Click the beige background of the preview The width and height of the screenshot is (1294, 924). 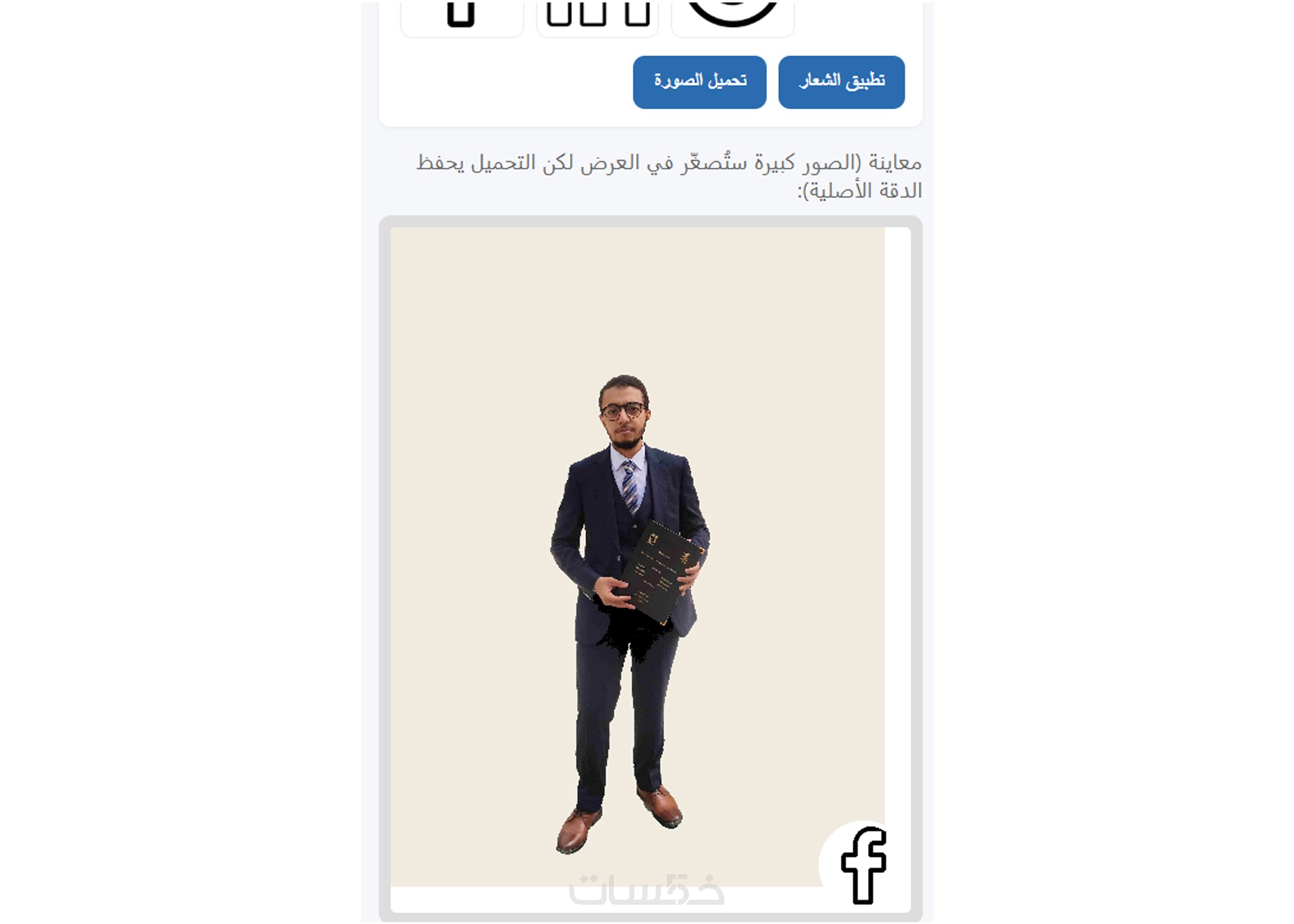468,493
